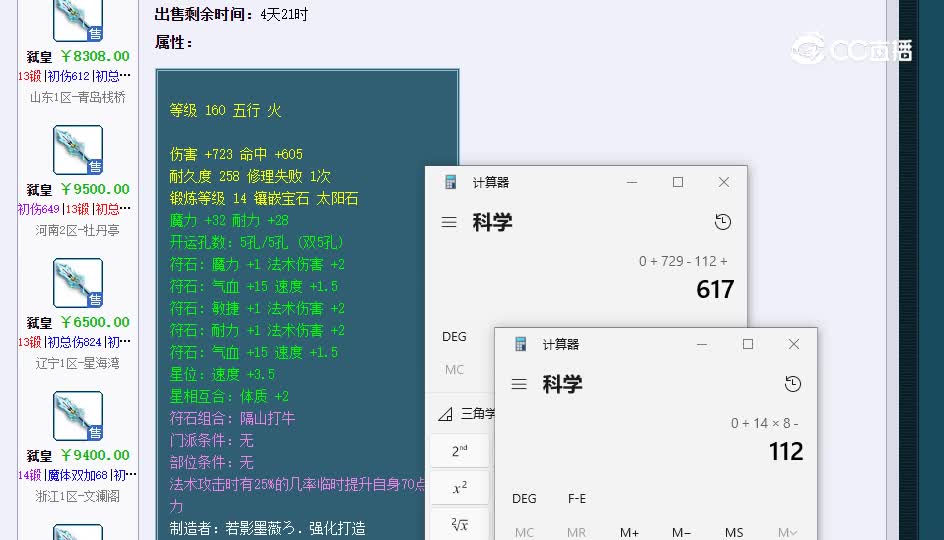Click MC button in front calculator

[524, 532]
